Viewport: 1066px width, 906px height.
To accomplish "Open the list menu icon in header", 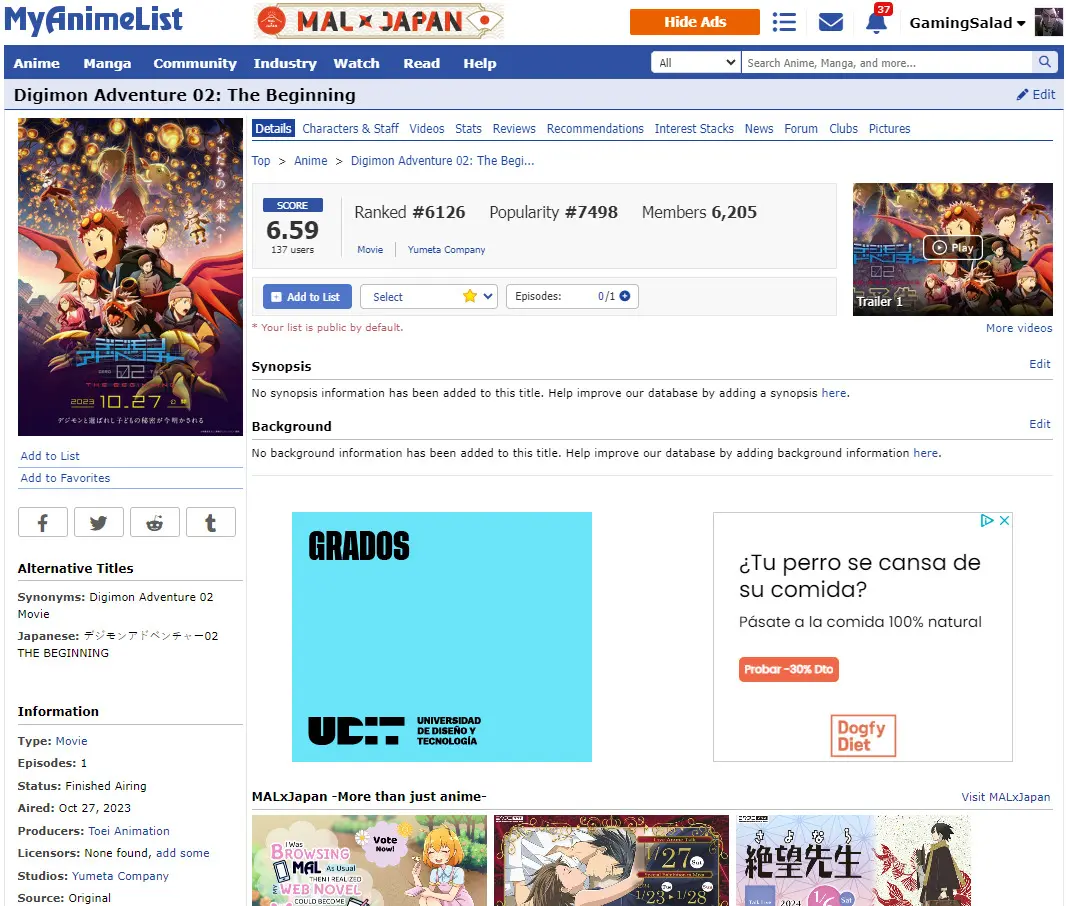I will tap(784, 22).
